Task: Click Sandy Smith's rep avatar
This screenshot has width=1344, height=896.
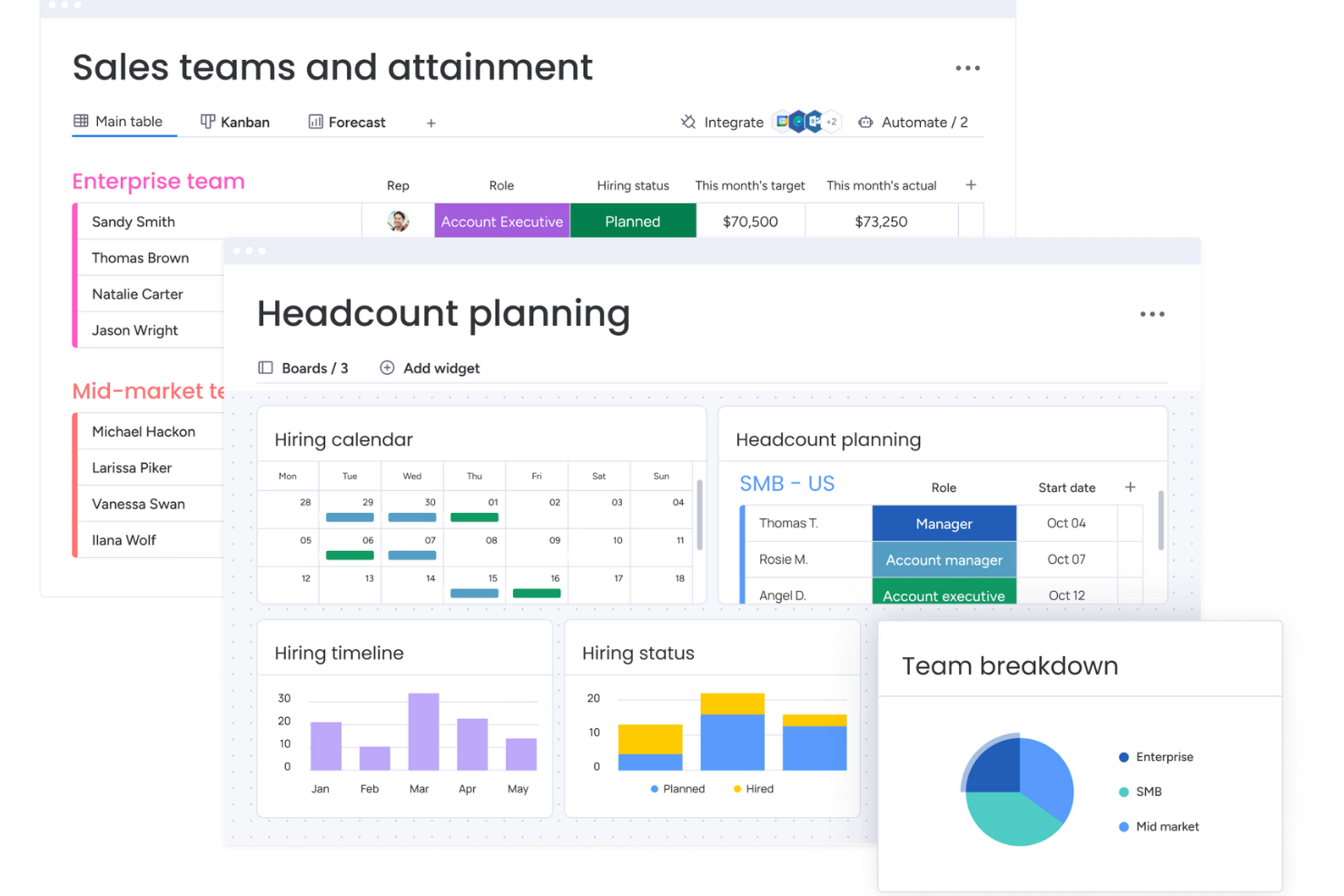Action: pos(398,221)
